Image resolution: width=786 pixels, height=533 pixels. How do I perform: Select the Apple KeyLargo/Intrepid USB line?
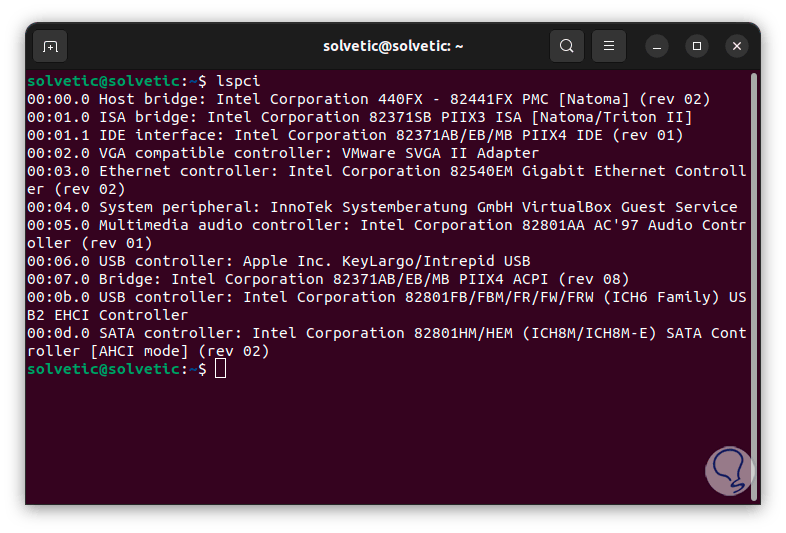[279, 261]
